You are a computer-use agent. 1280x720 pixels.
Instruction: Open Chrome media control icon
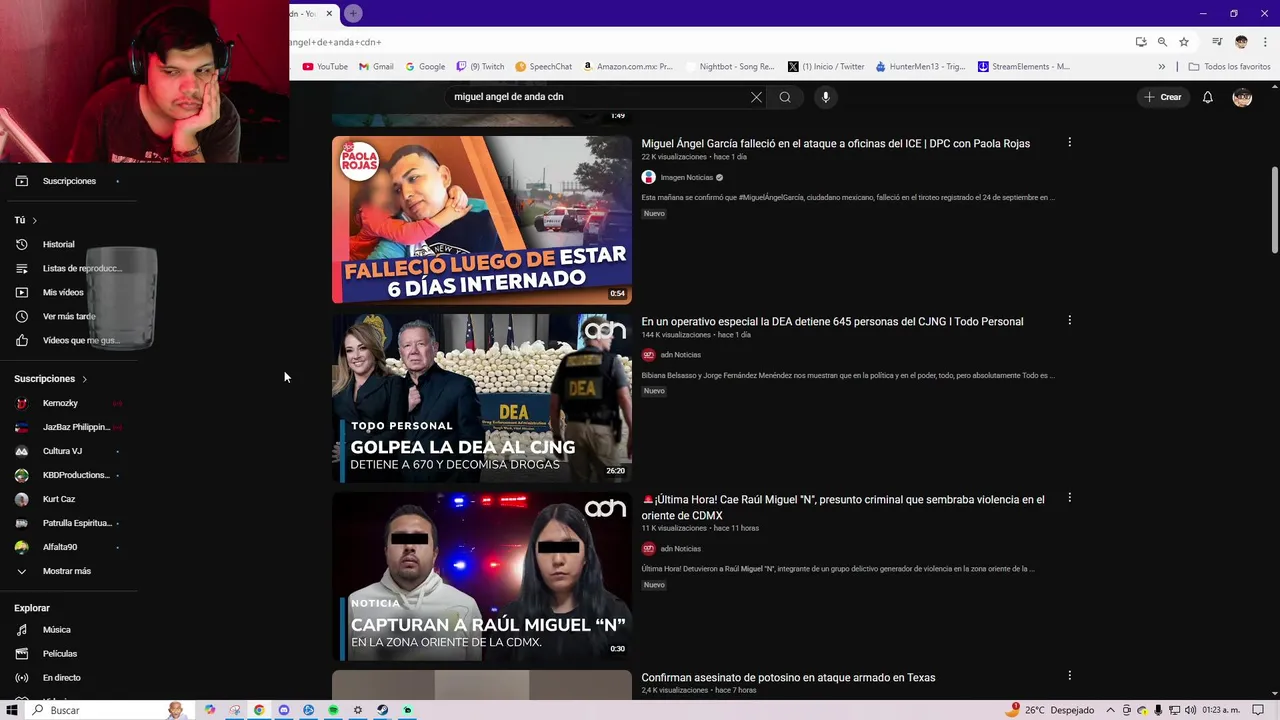click(1217, 42)
